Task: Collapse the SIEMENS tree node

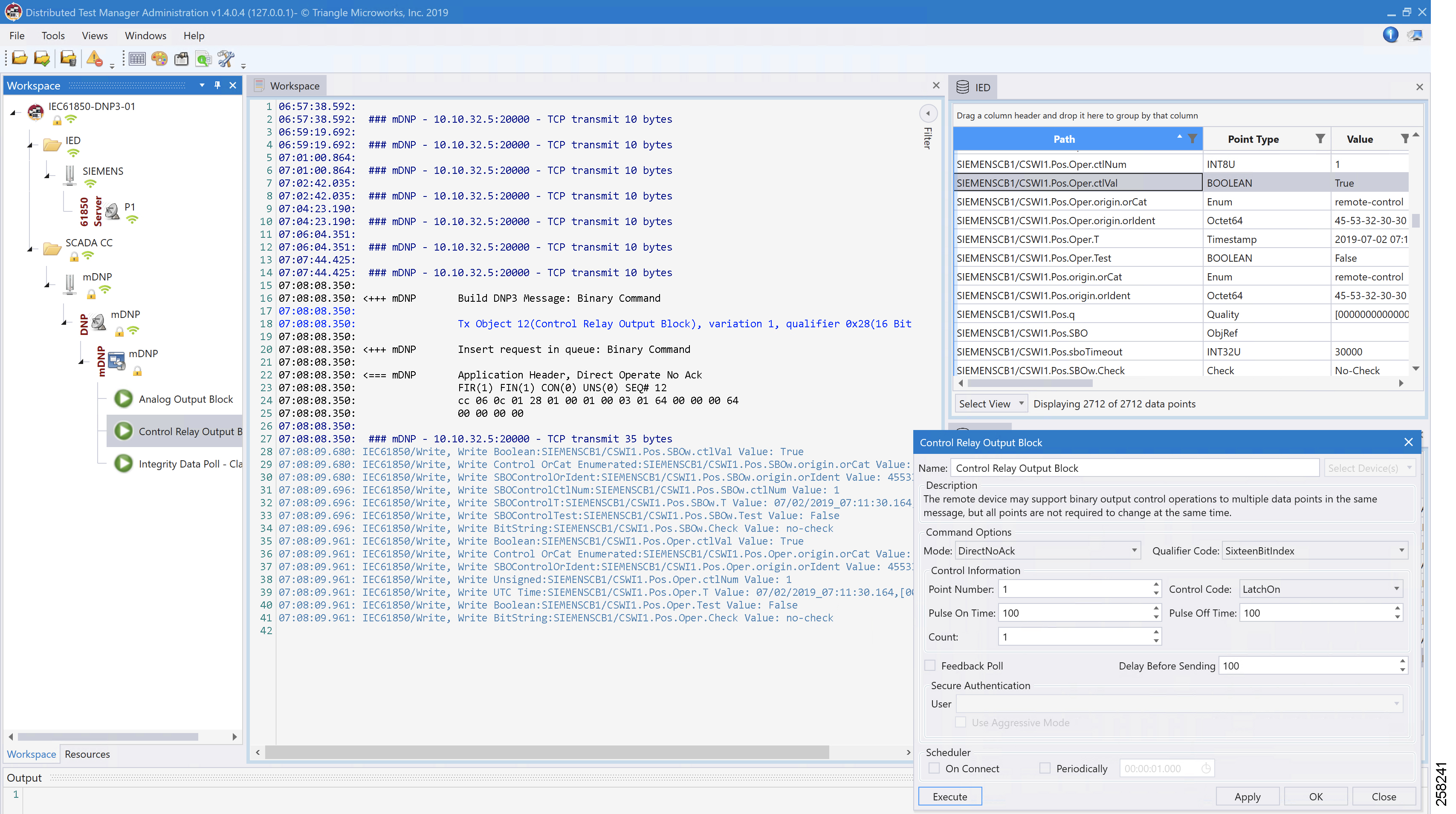Action: click(47, 176)
